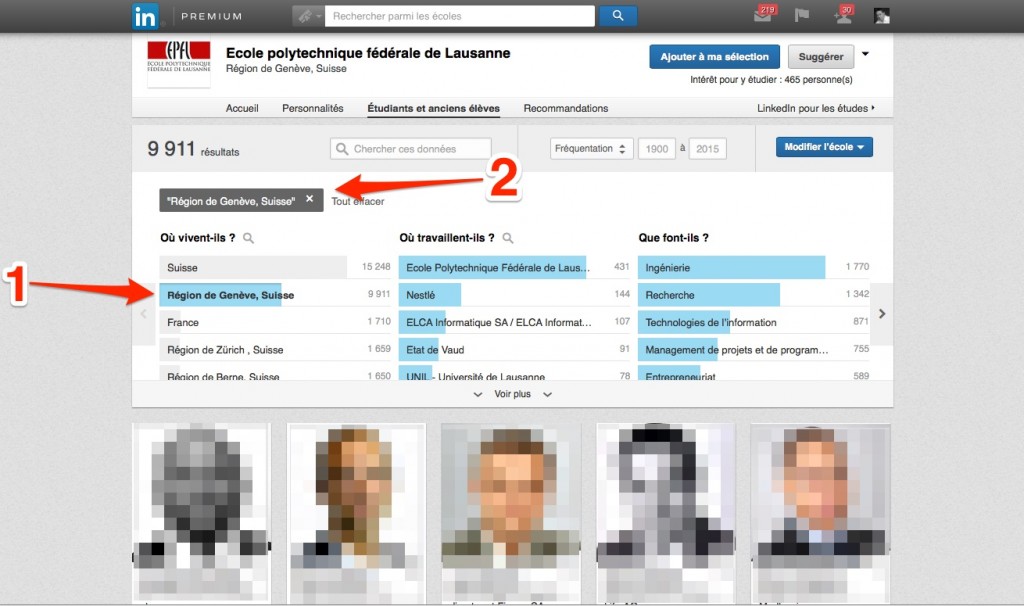
Task: Click the Ajouter à ma sélection button
Action: click(714, 57)
